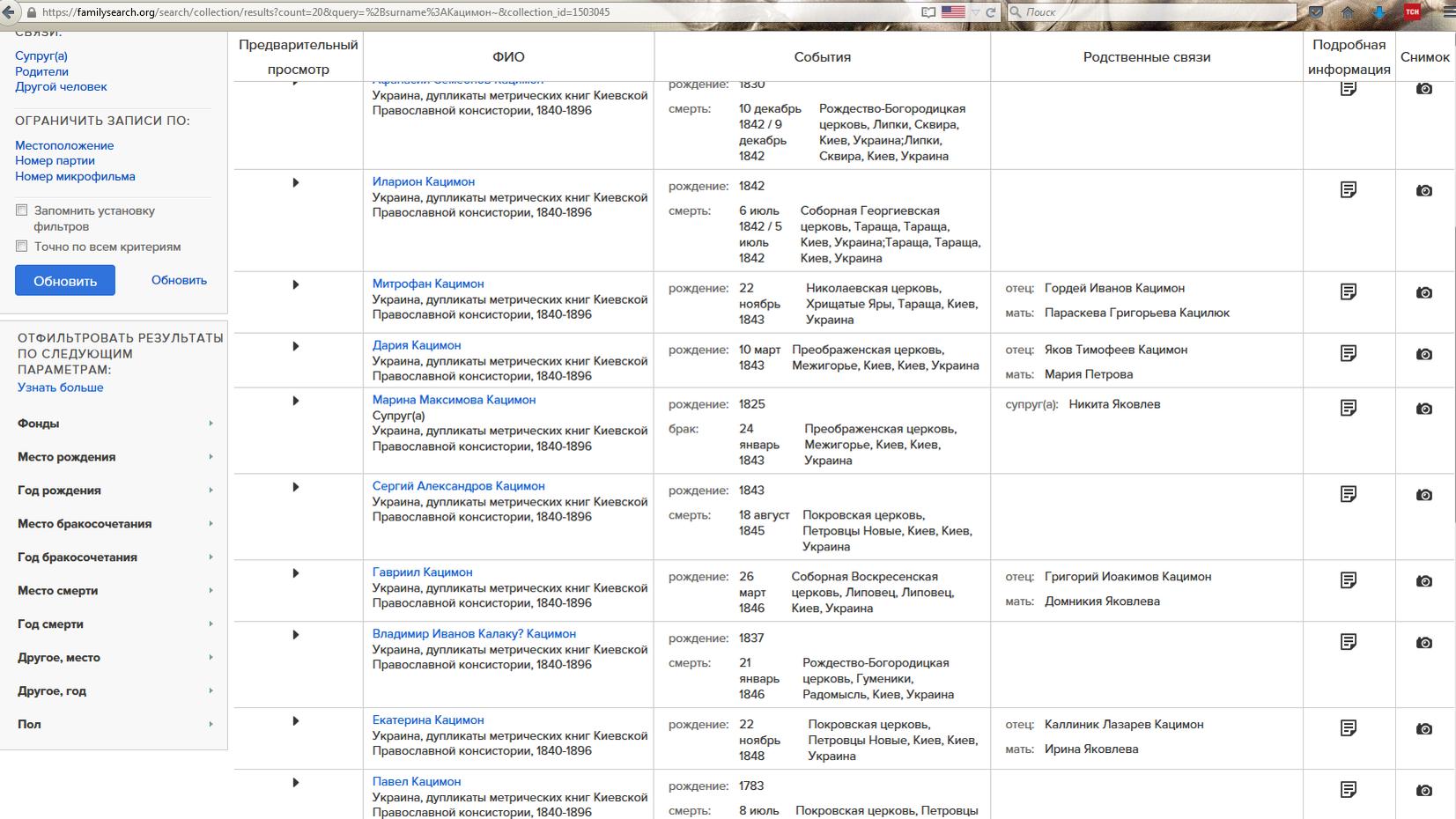Expand the Год рождения filter
The width and height of the screenshot is (1456, 819).
(115, 491)
